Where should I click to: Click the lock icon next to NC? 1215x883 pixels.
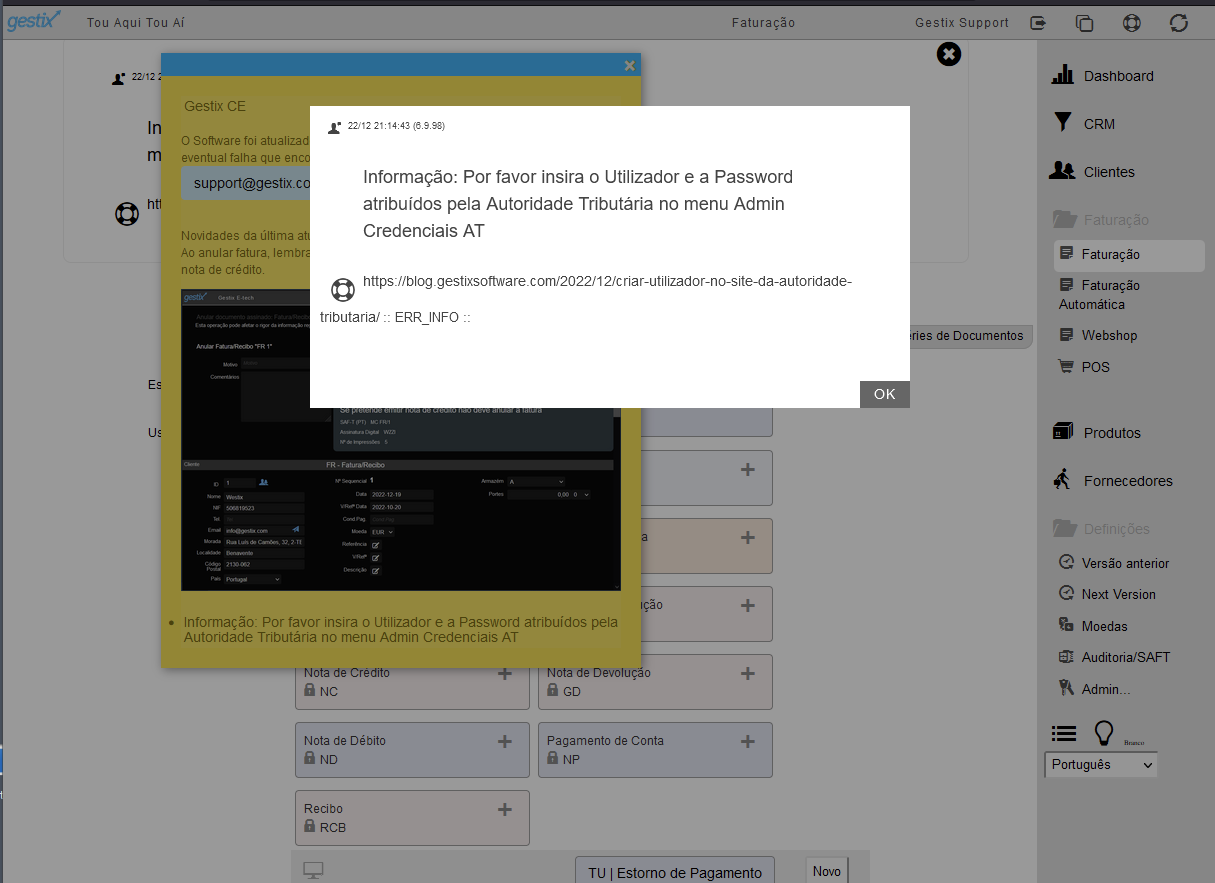[x=310, y=691]
